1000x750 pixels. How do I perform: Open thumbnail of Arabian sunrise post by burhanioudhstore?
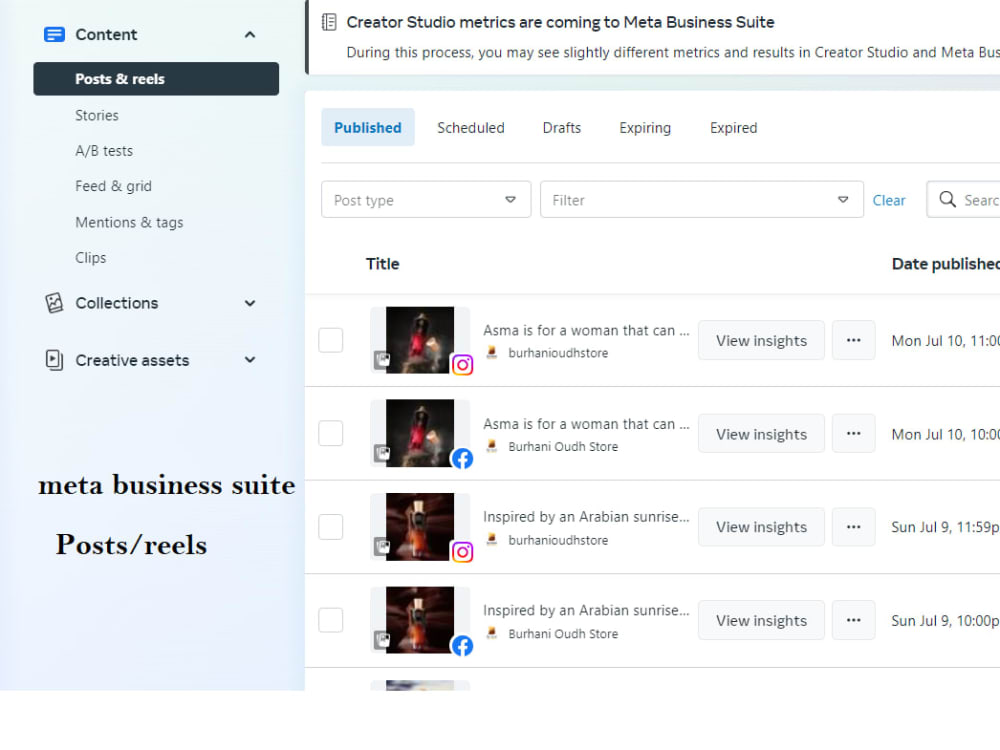pos(420,527)
